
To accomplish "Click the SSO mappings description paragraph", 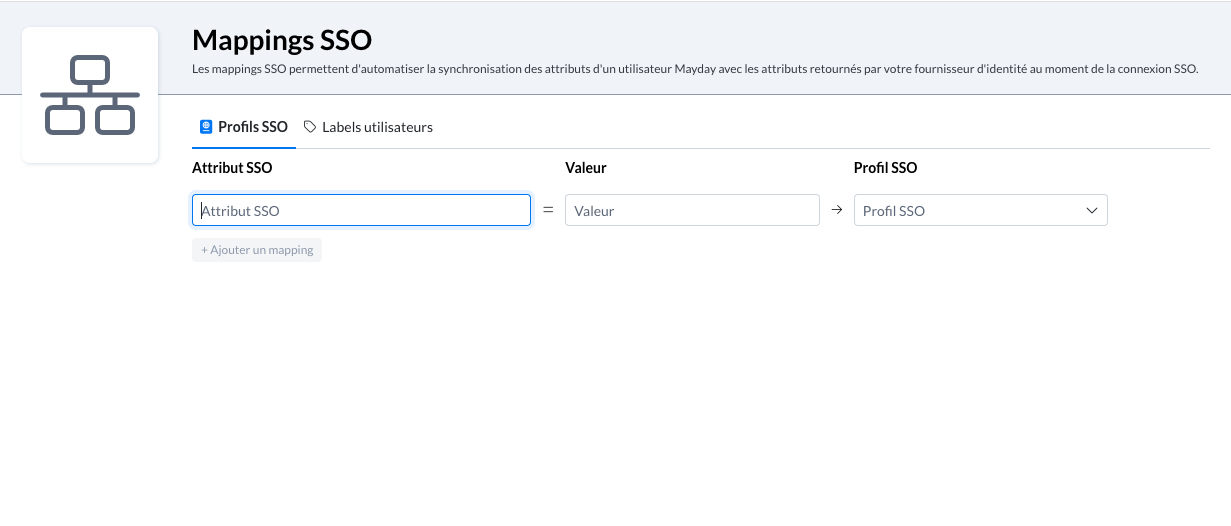I will pos(695,70).
